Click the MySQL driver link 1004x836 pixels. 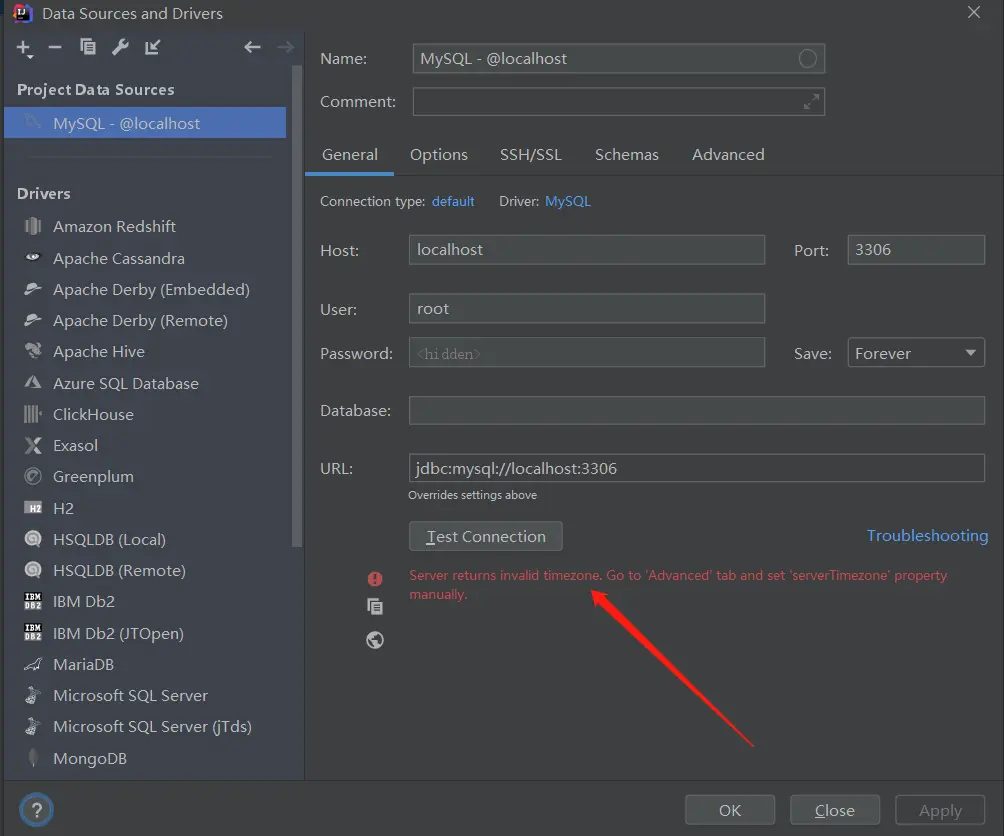pos(567,202)
